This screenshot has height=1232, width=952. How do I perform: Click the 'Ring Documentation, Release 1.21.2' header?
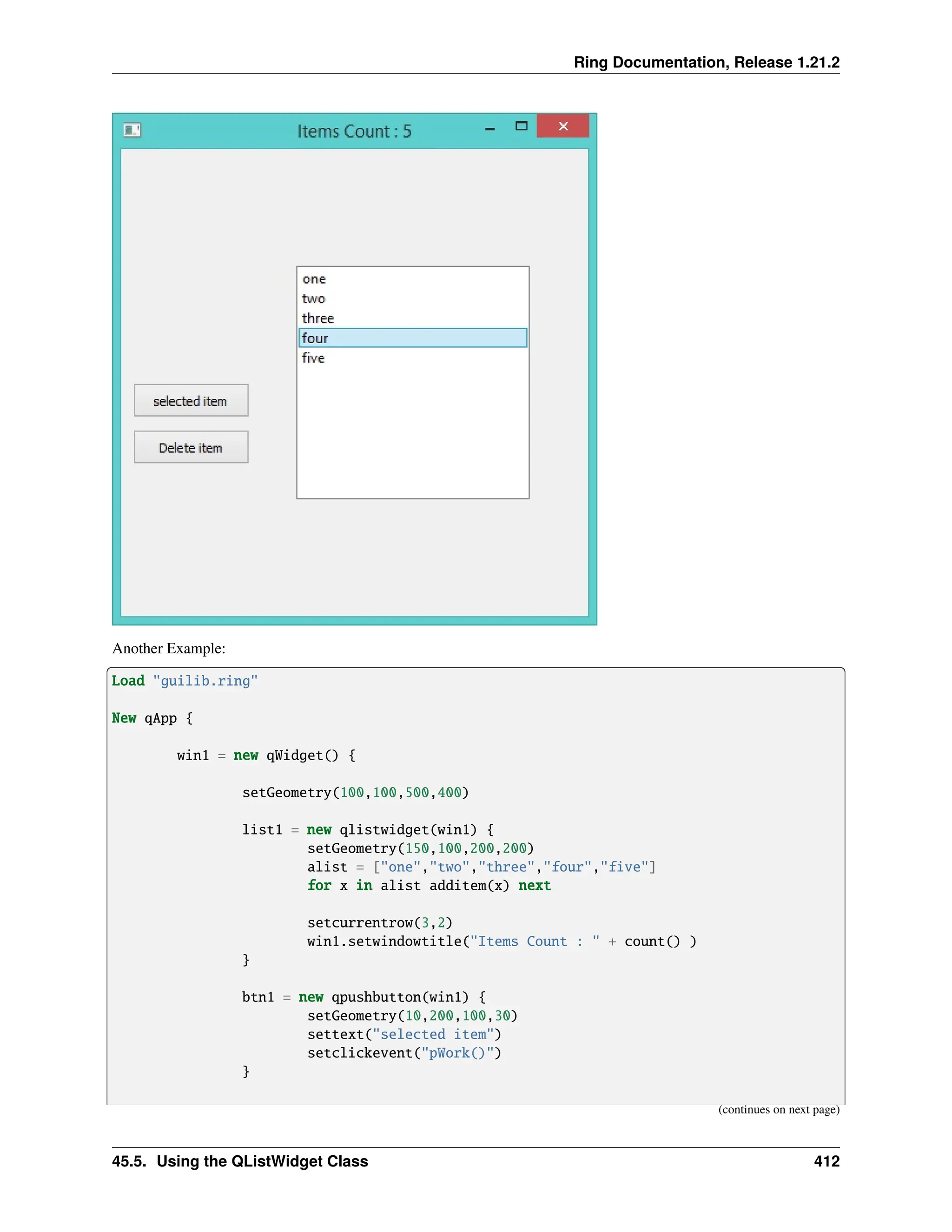pyautogui.click(x=706, y=62)
